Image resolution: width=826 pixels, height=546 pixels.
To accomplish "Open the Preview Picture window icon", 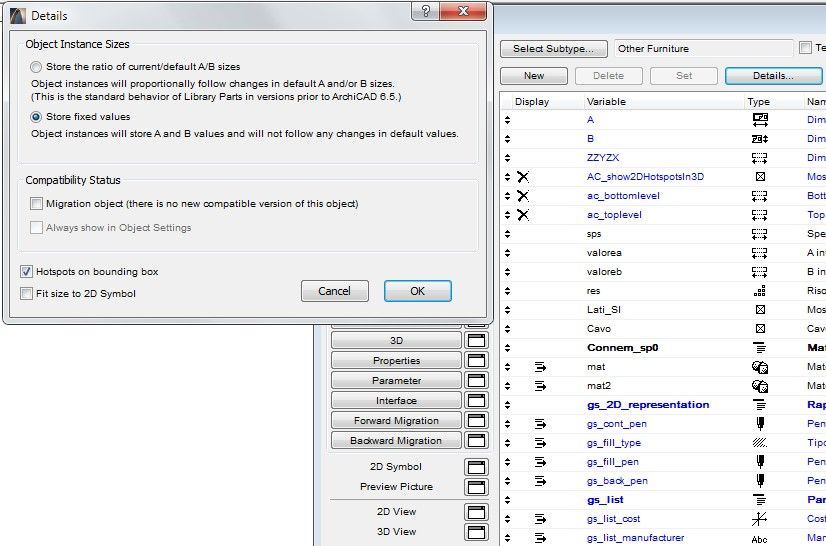I will tap(476, 487).
